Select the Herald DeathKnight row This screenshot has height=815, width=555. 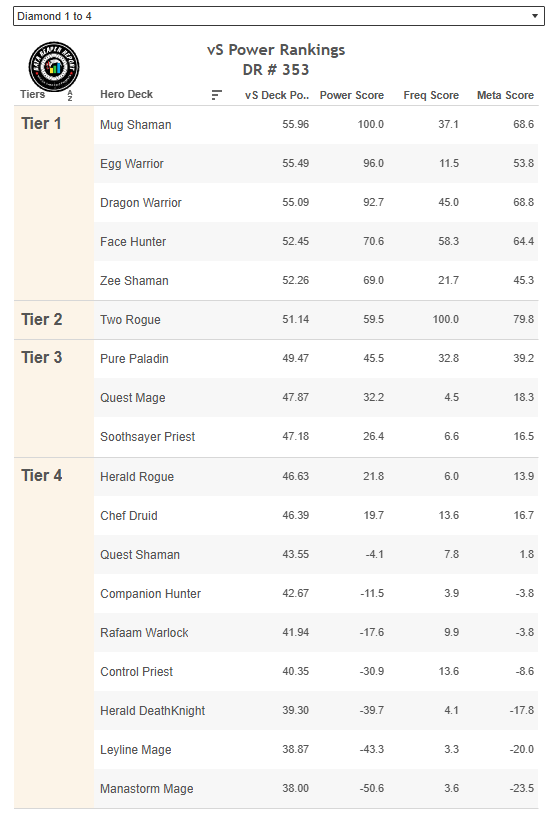point(316,711)
